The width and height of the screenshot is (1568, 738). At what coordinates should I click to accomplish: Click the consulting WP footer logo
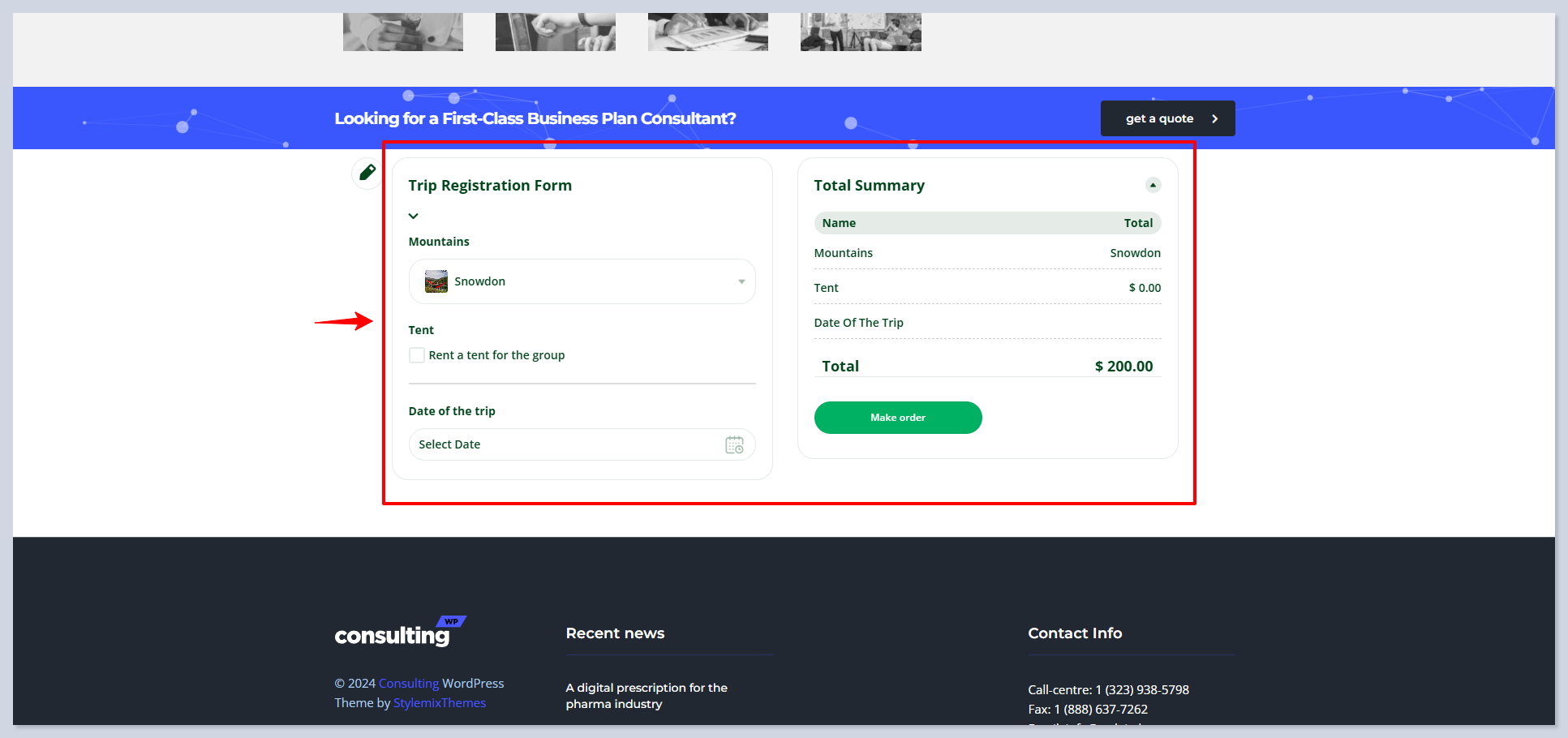[x=399, y=633]
